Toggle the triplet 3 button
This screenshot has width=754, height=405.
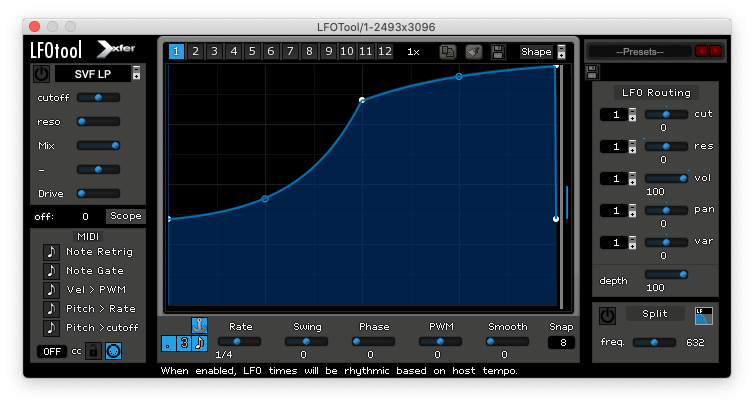pyautogui.click(x=184, y=343)
